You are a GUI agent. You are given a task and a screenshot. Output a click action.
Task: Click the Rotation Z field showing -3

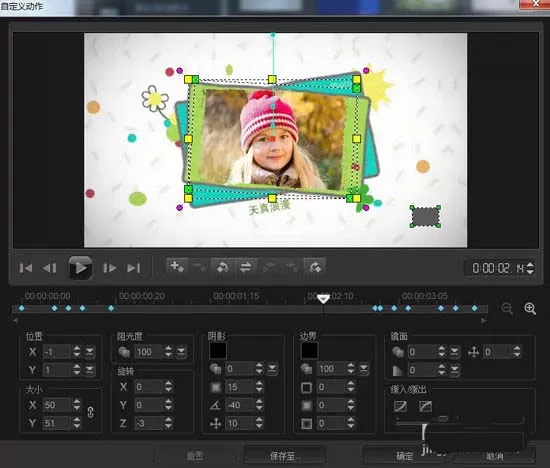[x=149, y=423]
